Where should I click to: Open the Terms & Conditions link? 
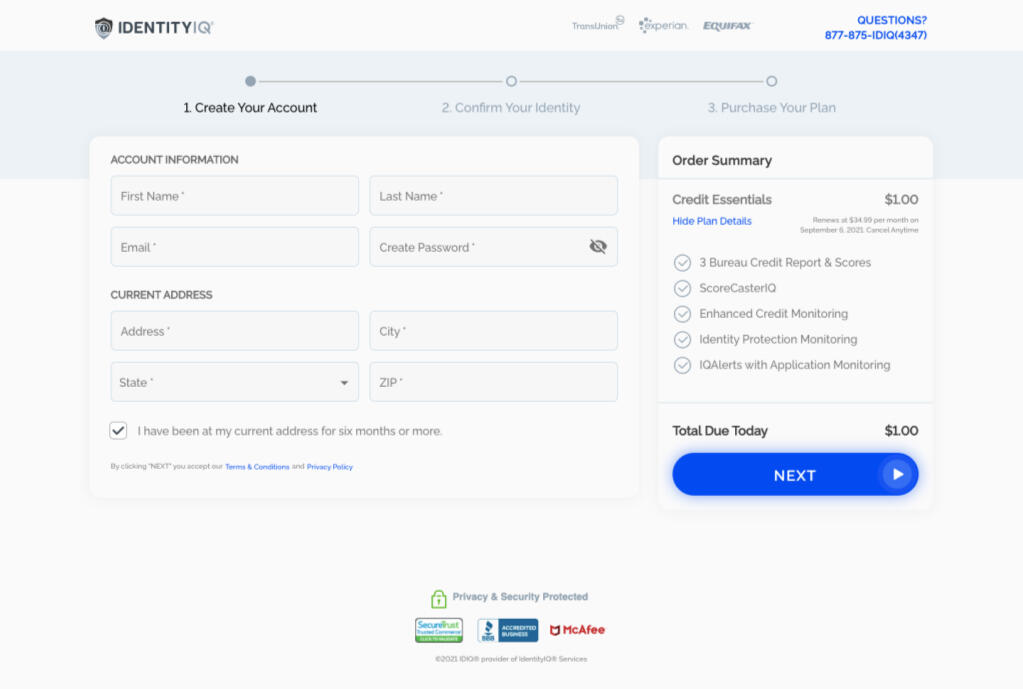(257, 466)
